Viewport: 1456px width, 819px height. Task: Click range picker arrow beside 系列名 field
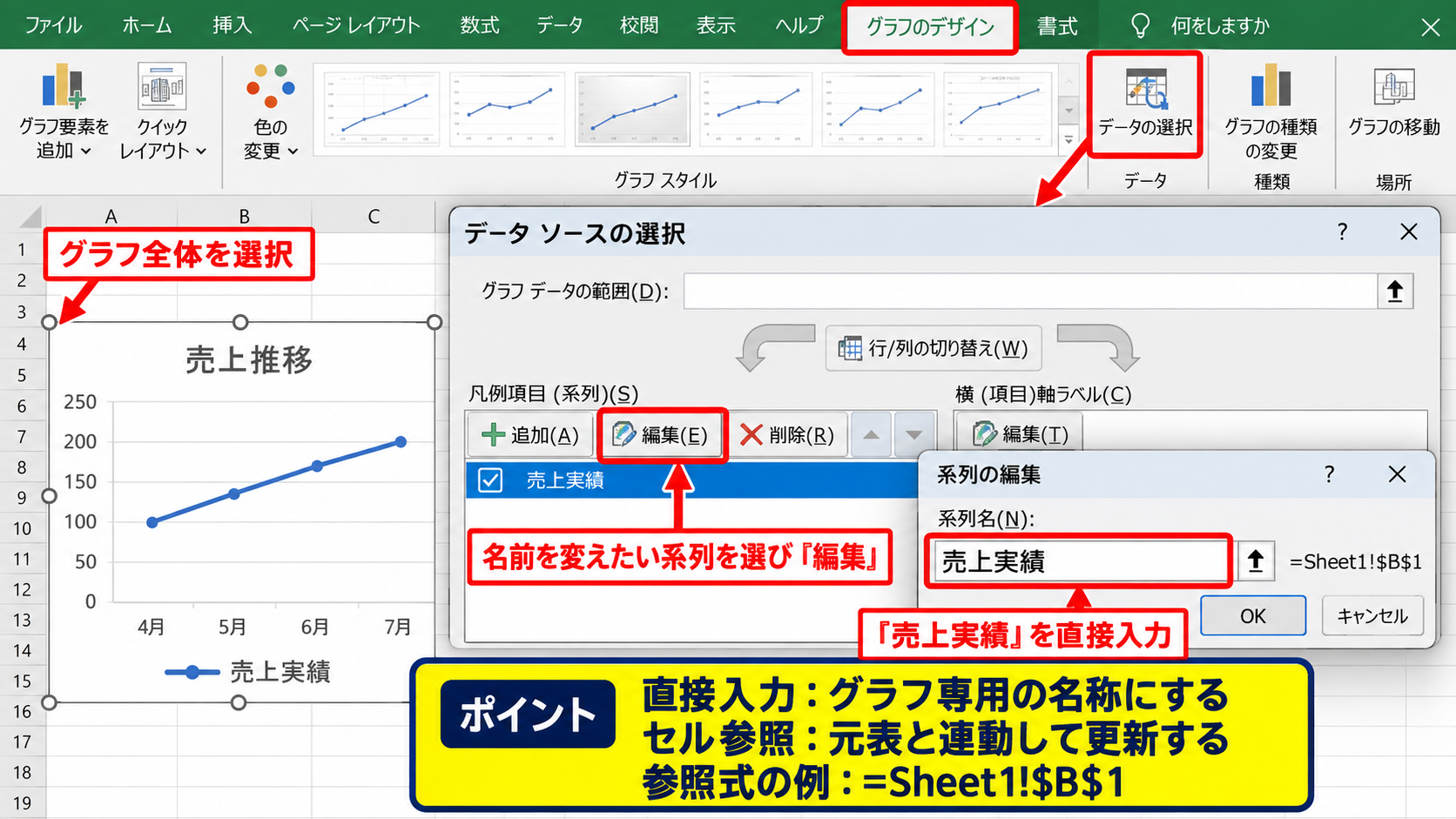click(1255, 561)
